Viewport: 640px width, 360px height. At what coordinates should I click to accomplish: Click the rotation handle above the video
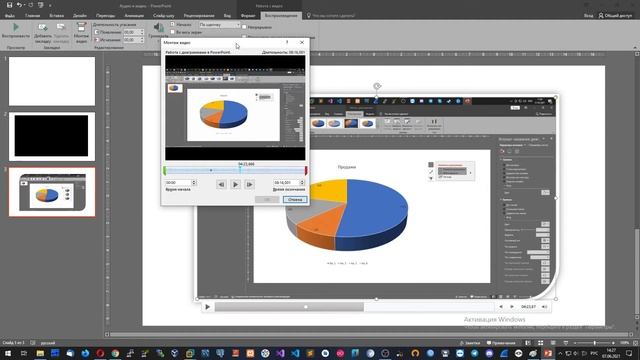click(x=377, y=86)
